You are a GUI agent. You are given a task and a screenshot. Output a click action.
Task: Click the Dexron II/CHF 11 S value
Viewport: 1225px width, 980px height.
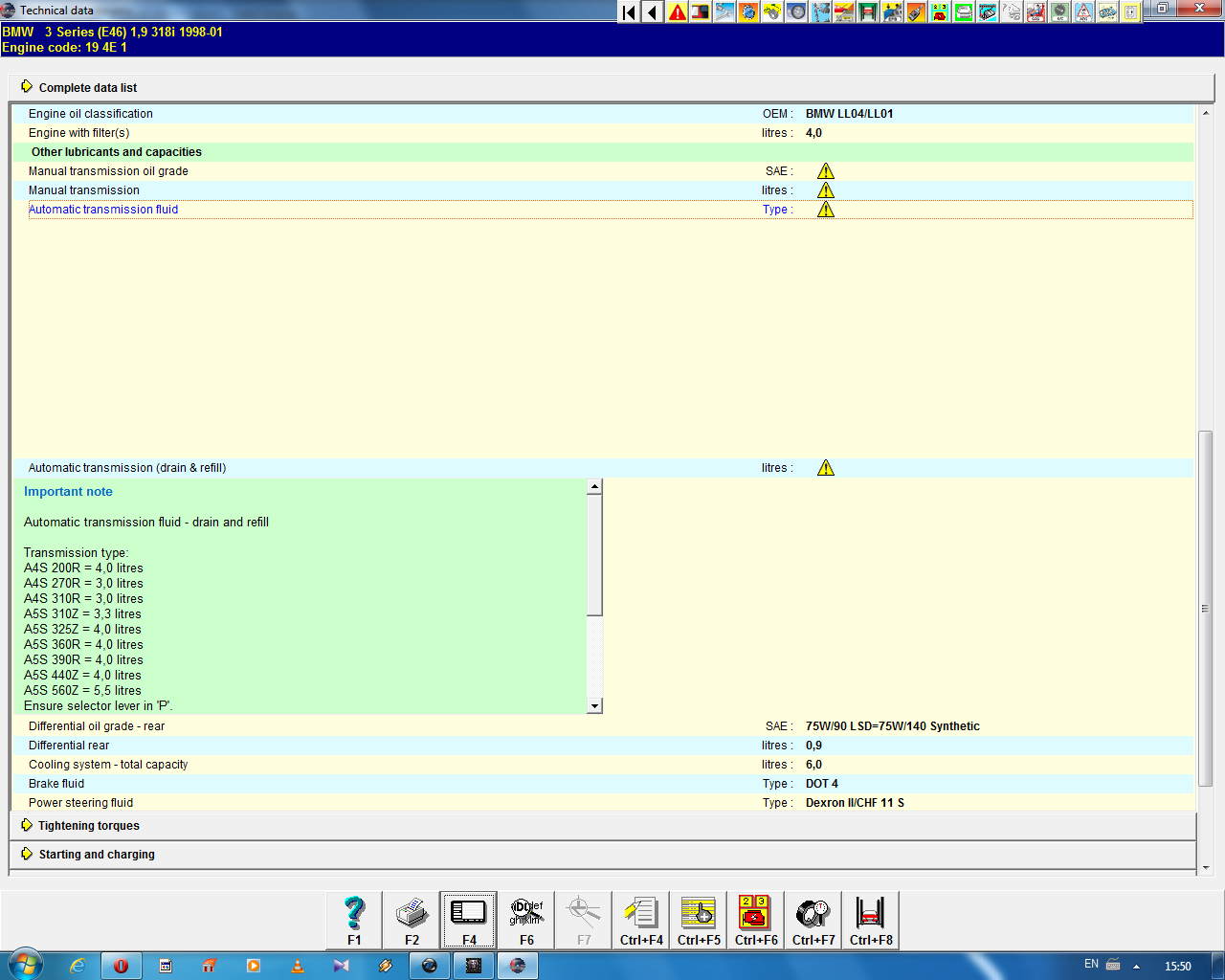tap(855, 803)
